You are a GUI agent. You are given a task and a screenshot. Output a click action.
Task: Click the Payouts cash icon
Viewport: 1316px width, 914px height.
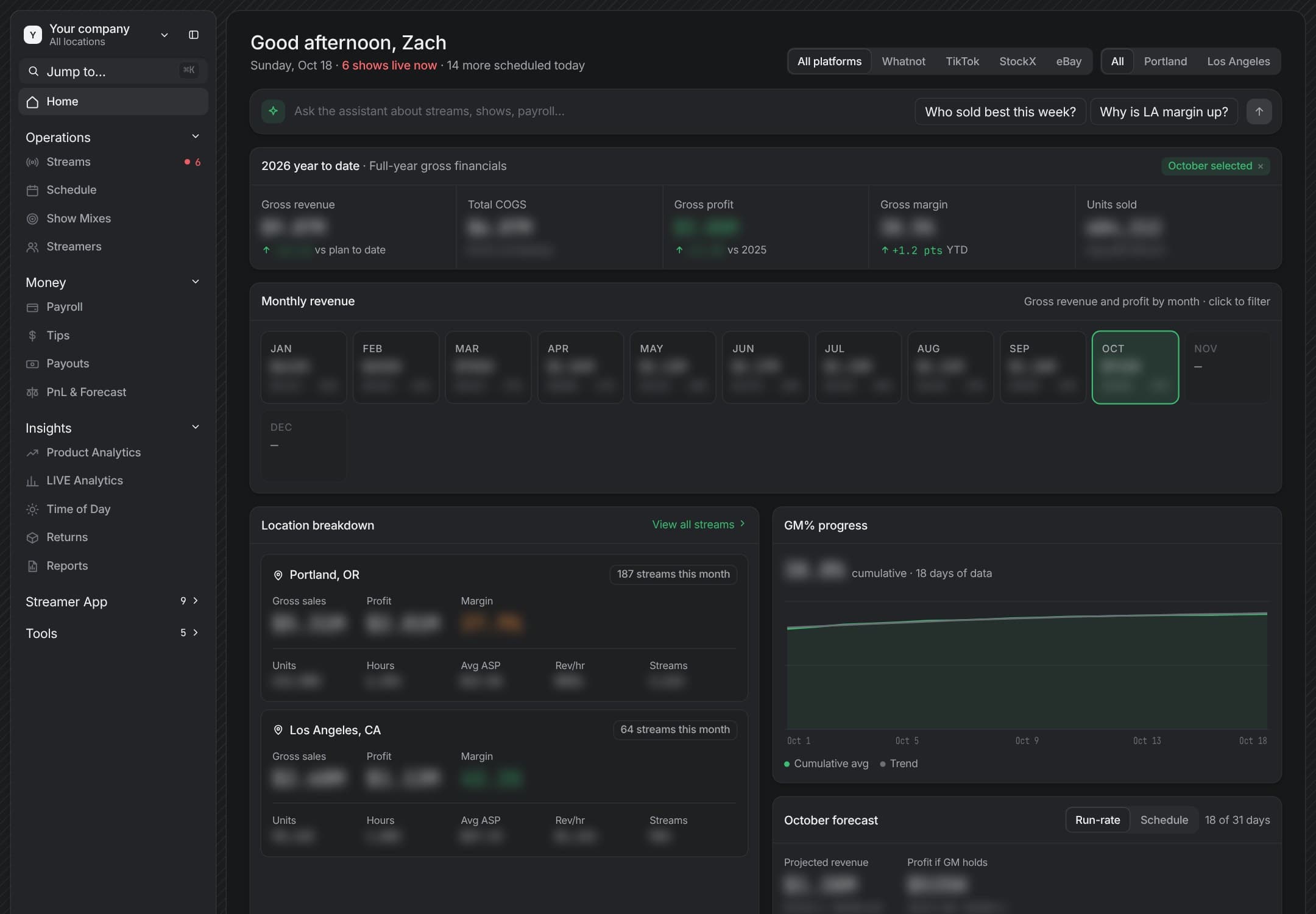tap(32, 364)
